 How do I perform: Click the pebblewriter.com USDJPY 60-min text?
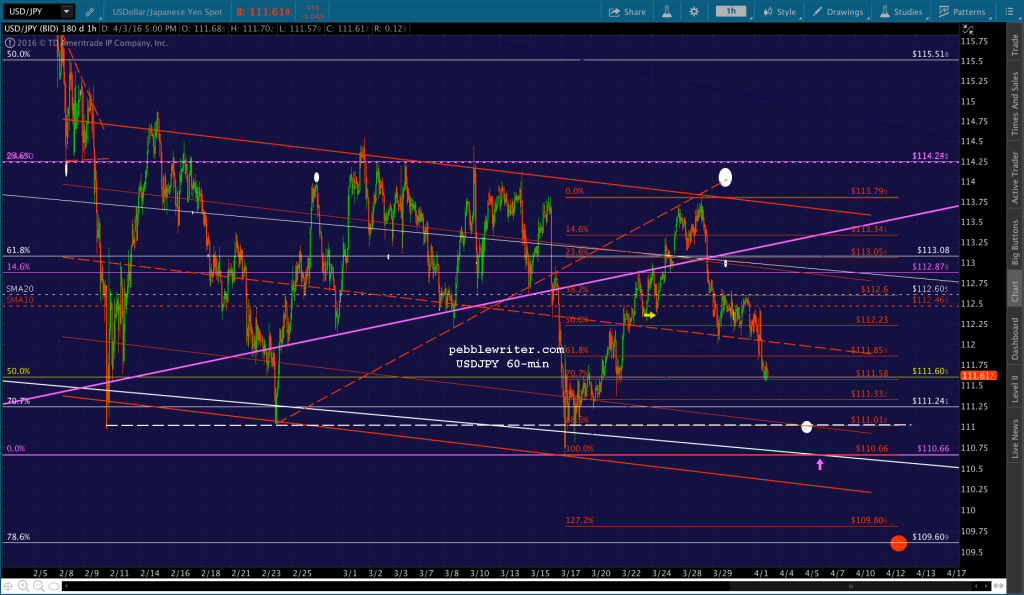click(x=505, y=357)
